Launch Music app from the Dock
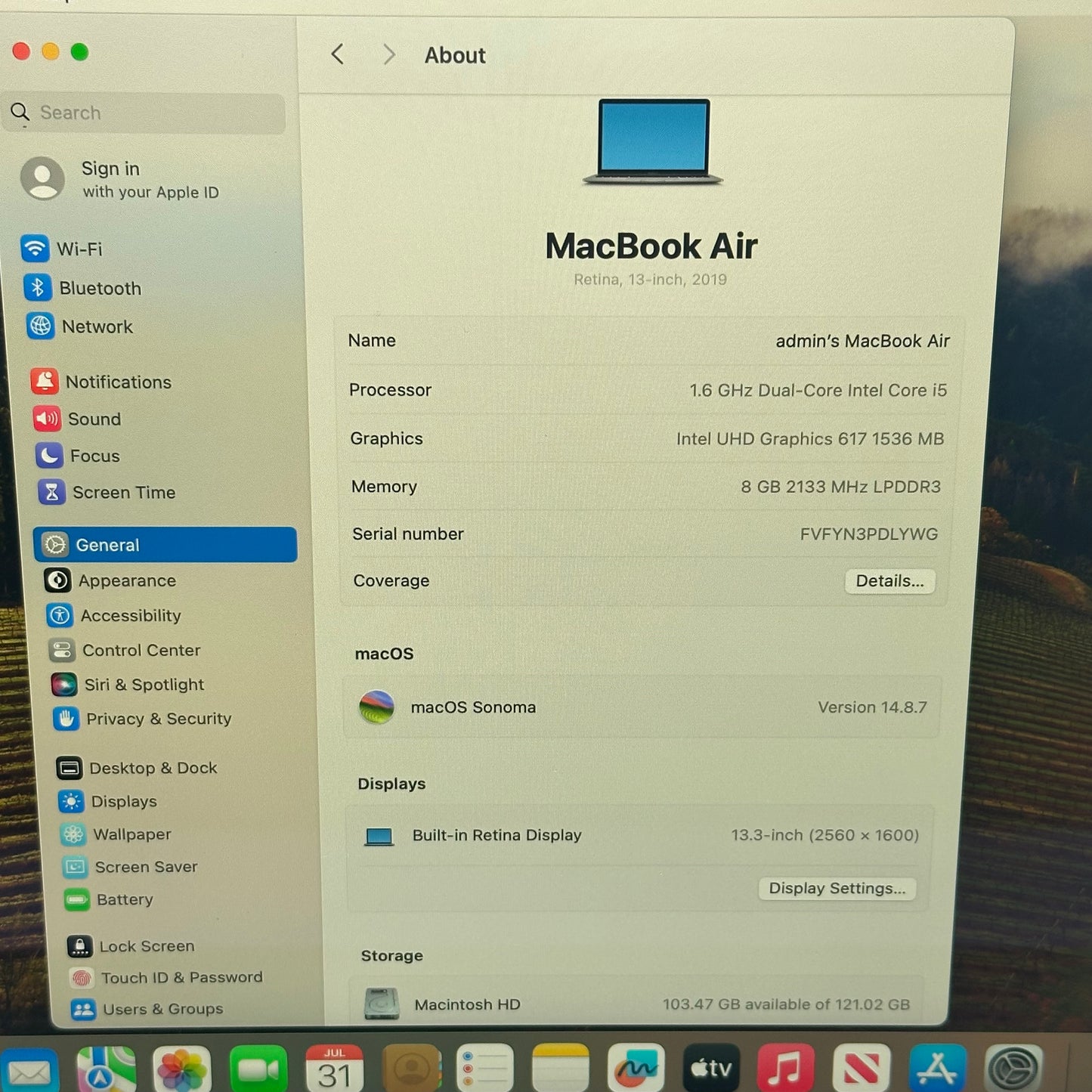The image size is (1092, 1092). (786, 1069)
